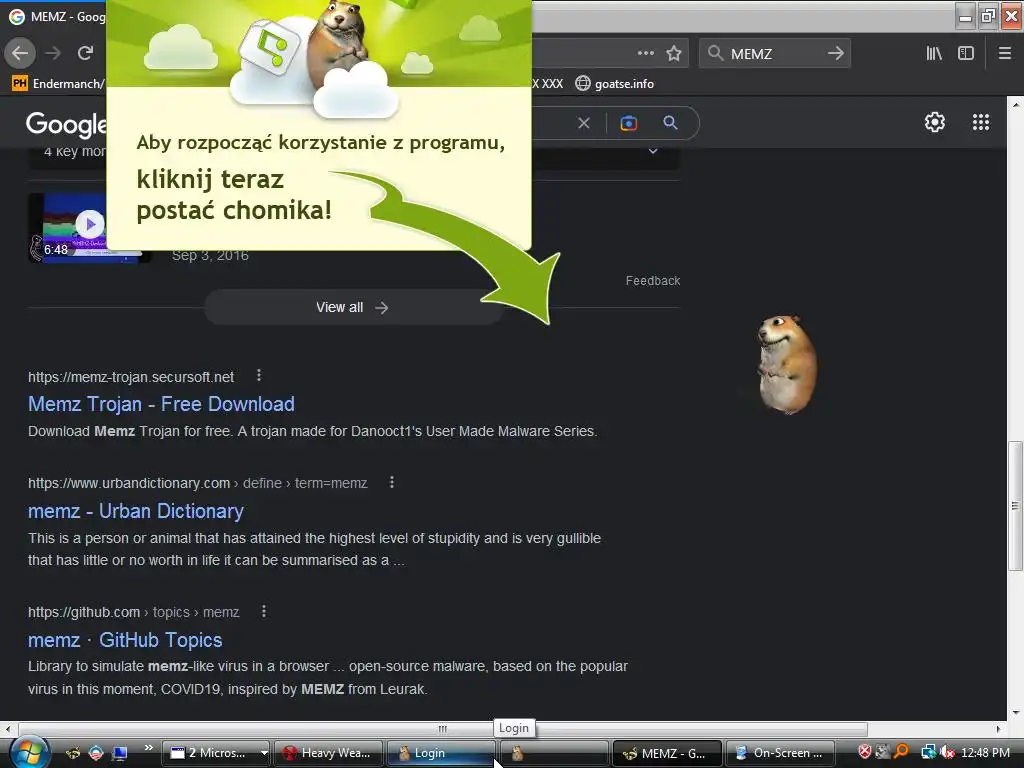Click the horizontal scrollbar thumb

click(443, 729)
